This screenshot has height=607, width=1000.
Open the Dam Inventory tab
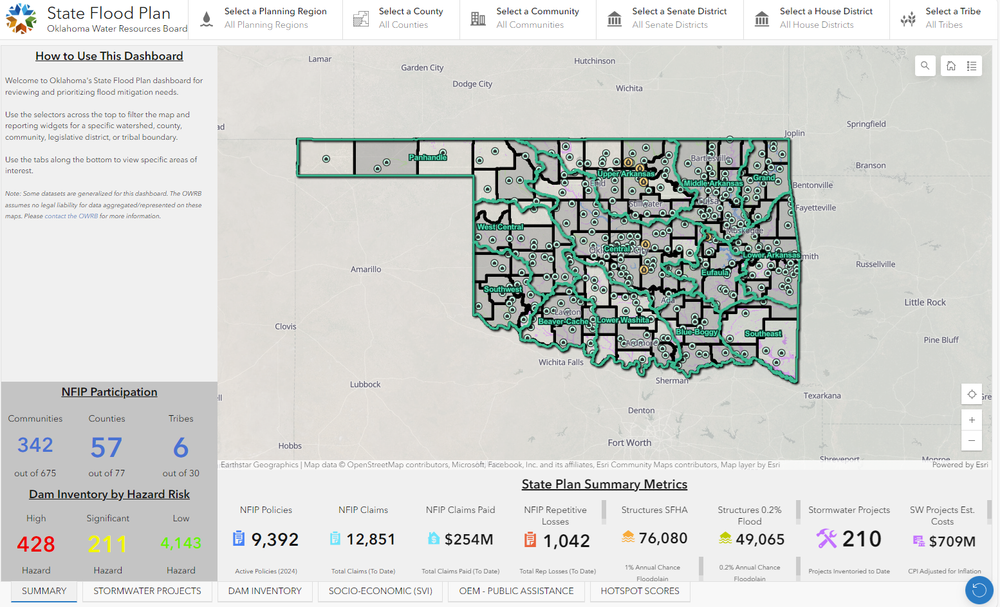click(265, 591)
